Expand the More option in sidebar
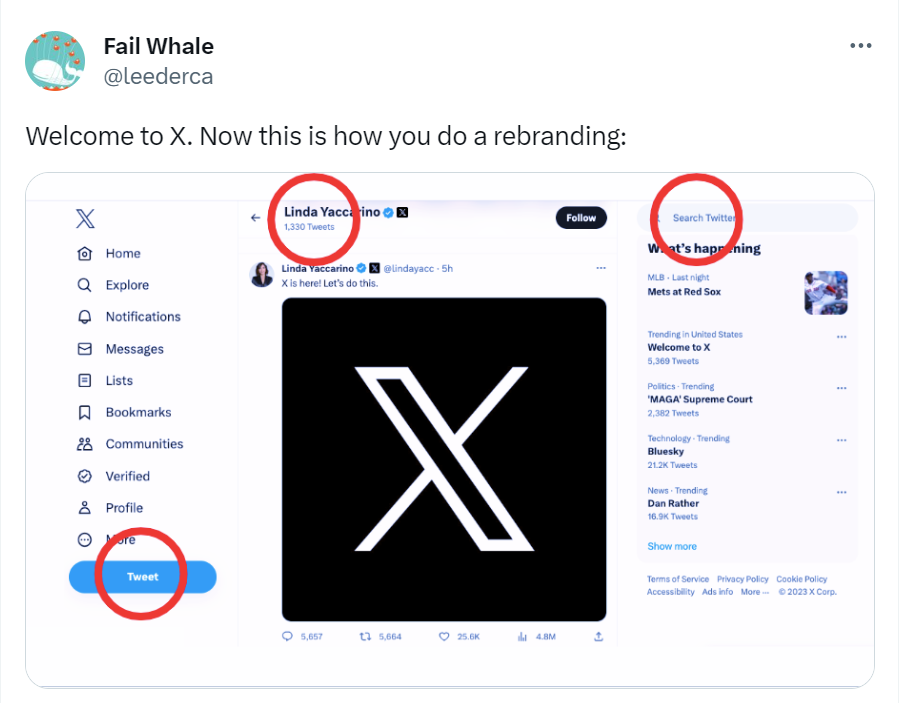The image size is (901, 703). click(107, 540)
